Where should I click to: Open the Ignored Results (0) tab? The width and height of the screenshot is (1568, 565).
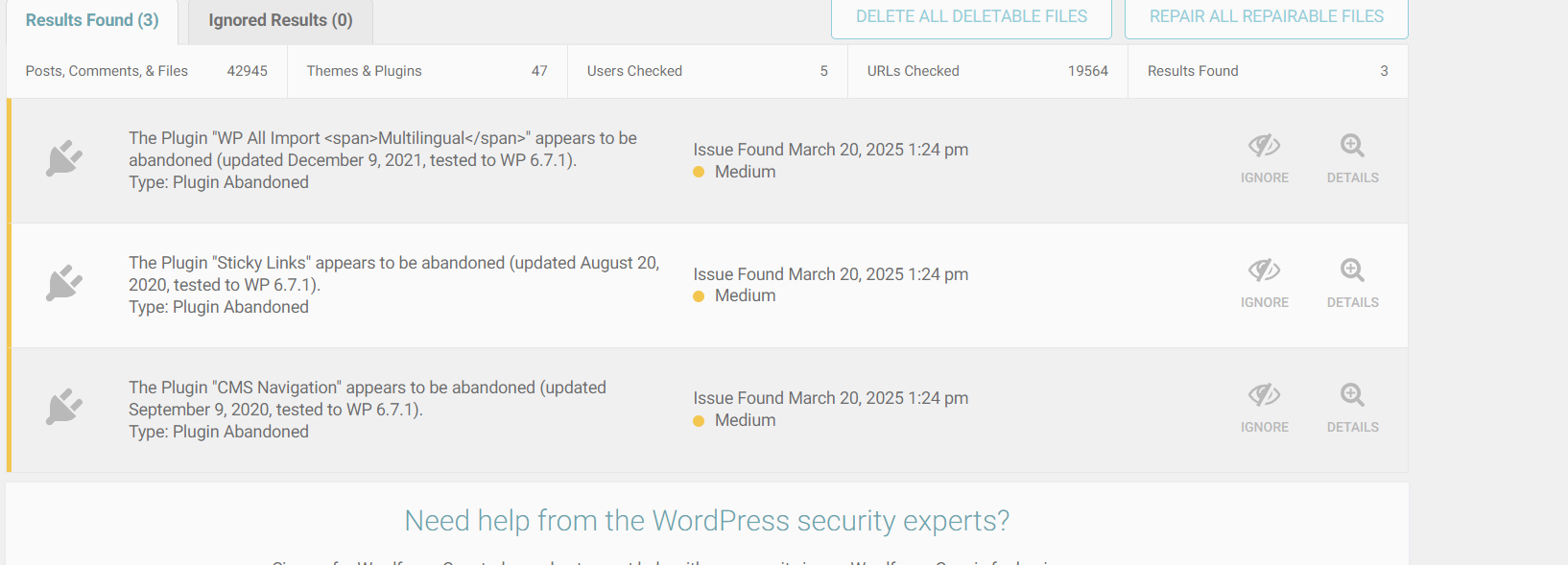tap(280, 20)
